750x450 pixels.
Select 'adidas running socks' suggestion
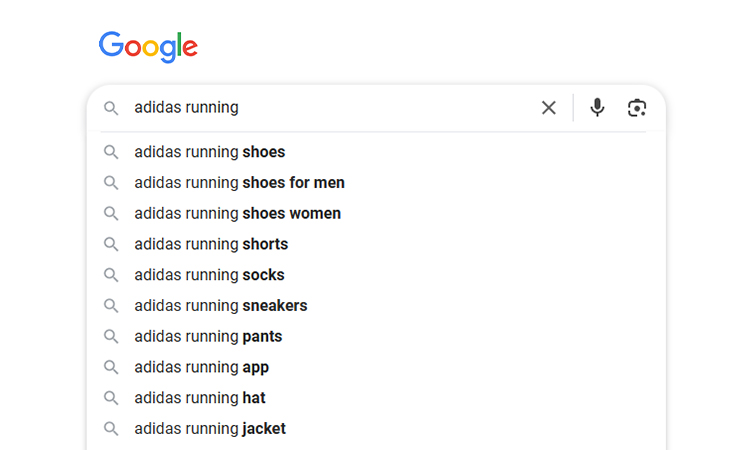tap(376, 275)
